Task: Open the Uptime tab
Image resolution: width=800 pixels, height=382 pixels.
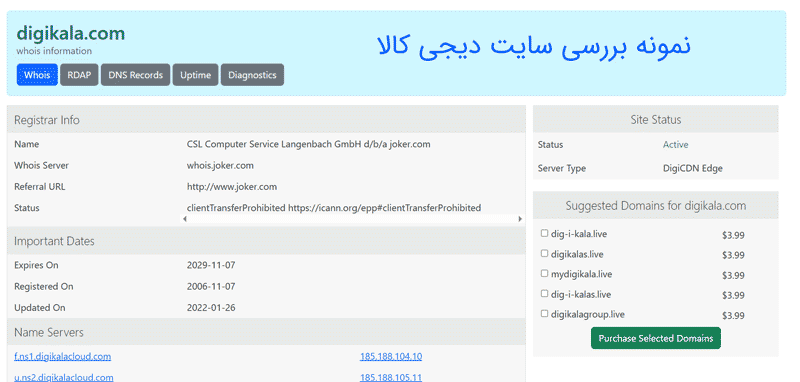Action: point(195,75)
